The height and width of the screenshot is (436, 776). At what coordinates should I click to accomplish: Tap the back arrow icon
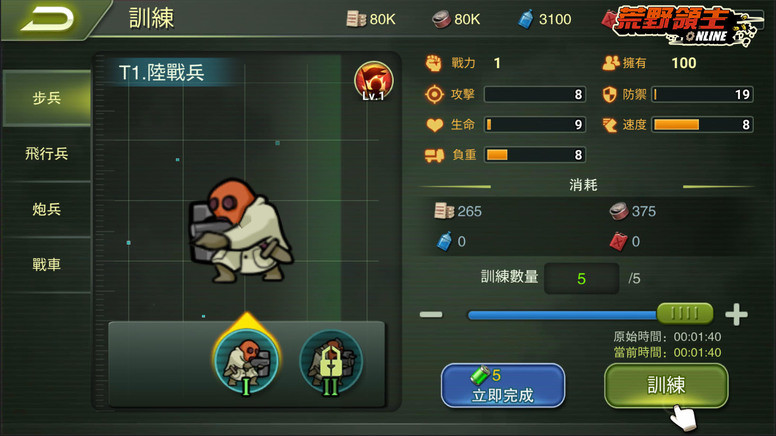click(47, 19)
